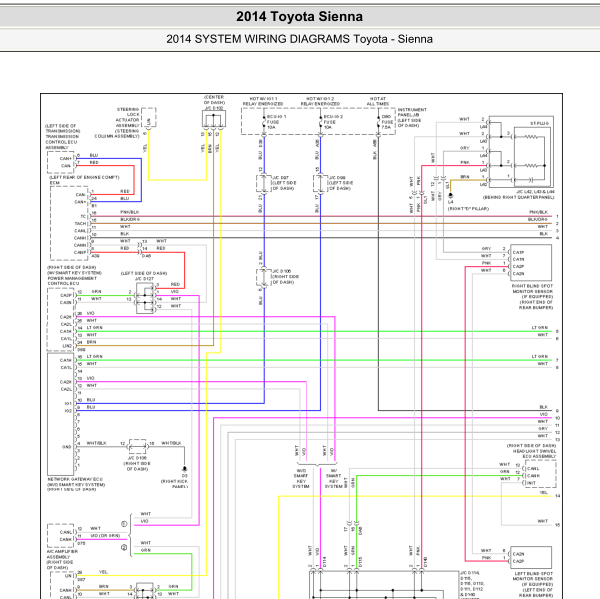Click the 'TACH' pin label on ECM

tap(80, 224)
